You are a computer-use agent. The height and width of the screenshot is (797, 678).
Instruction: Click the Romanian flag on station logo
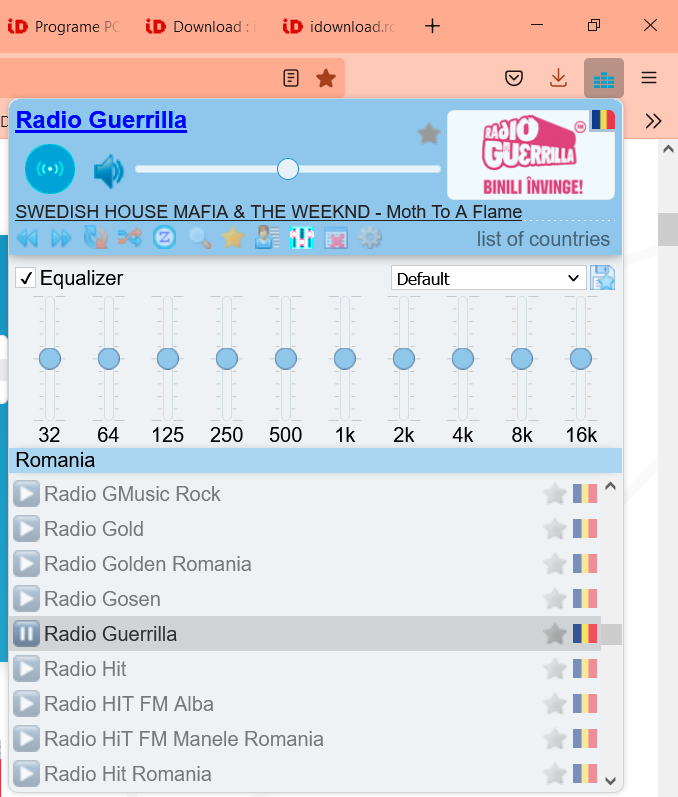coord(603,120)
